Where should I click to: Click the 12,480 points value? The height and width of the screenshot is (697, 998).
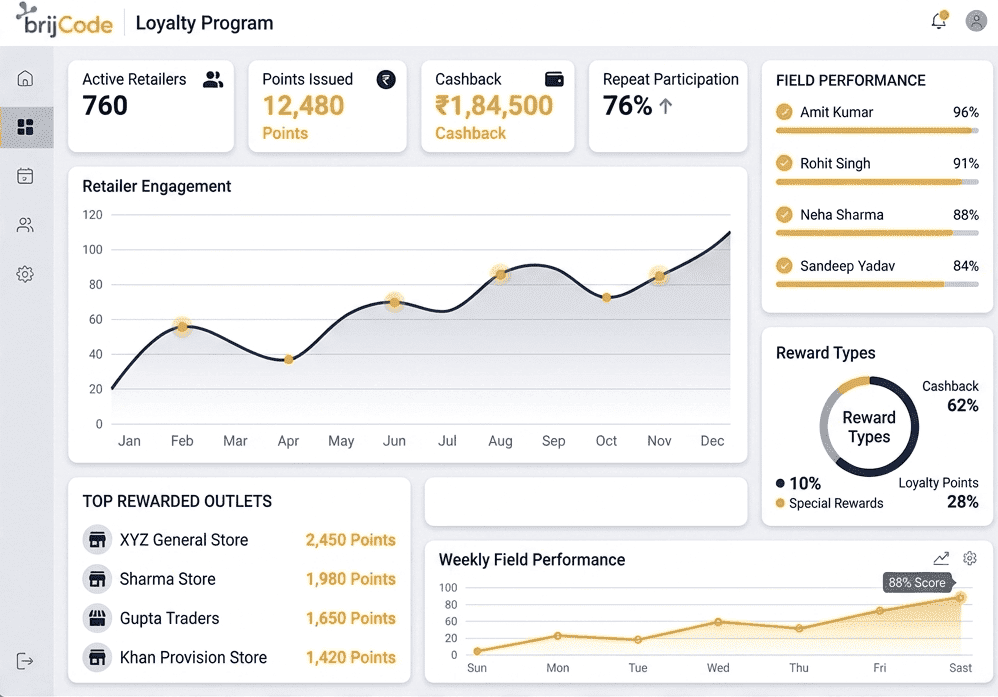pos(303,106)
